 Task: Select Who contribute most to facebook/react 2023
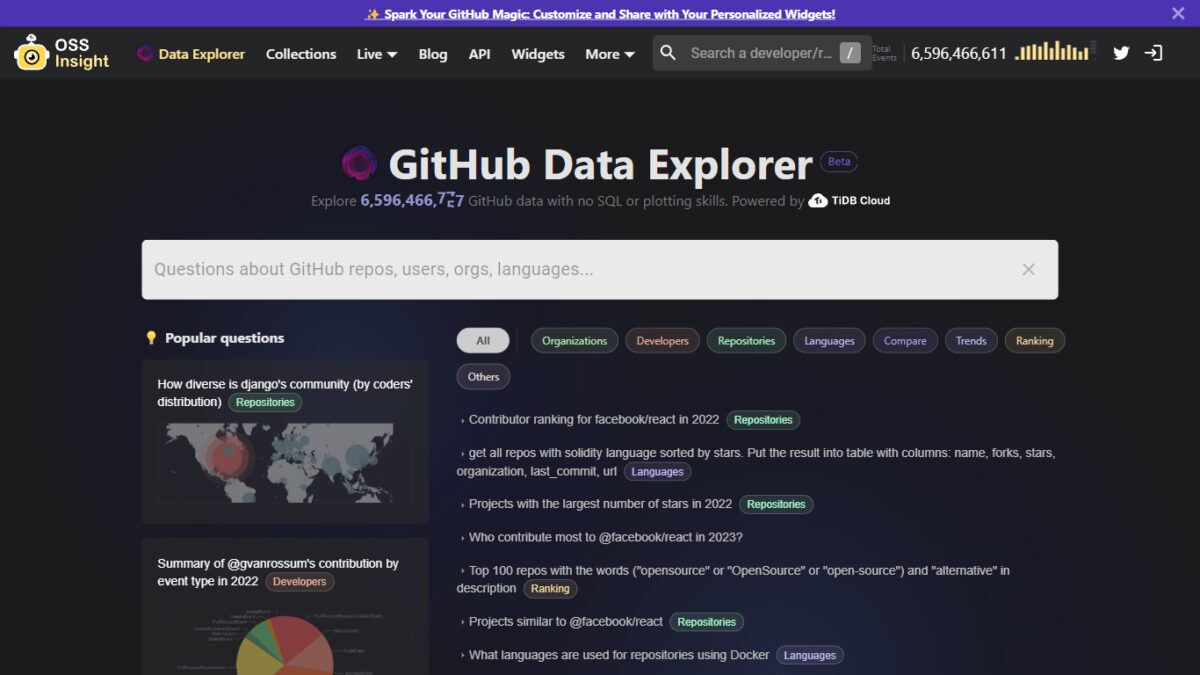[x=606, y=537]
